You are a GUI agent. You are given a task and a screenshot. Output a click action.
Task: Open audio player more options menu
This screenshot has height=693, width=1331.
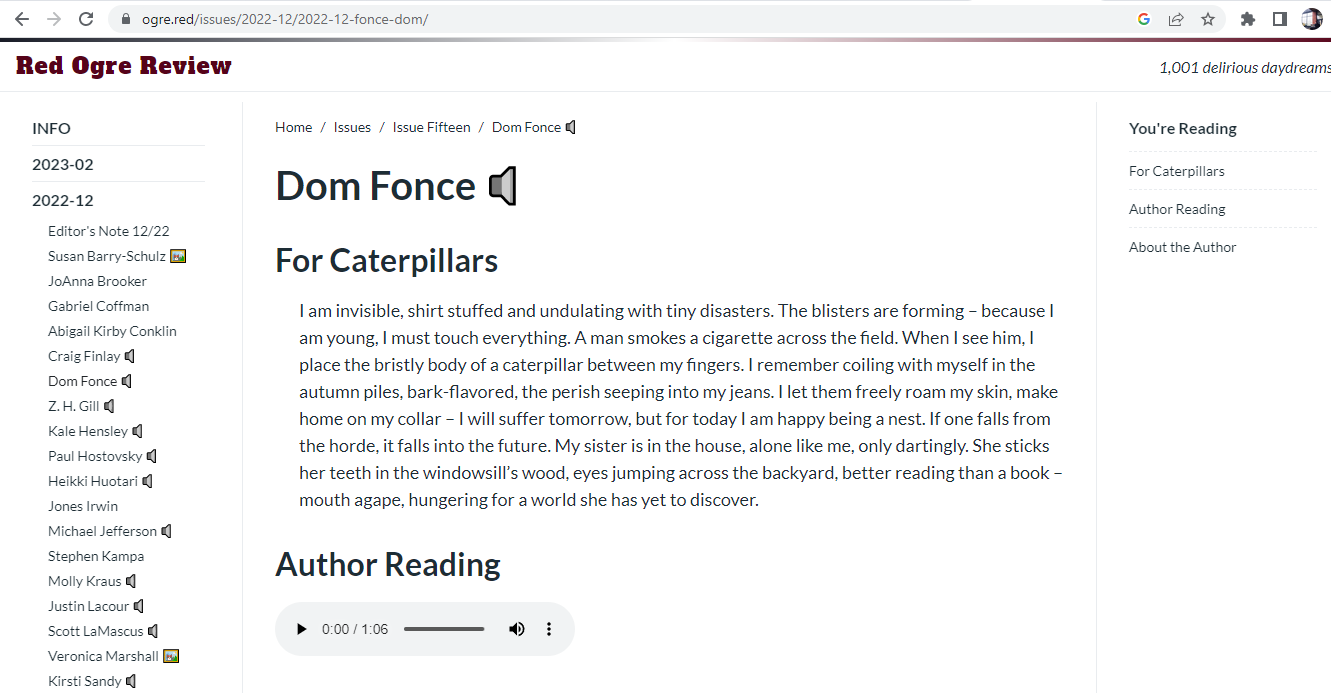pyautogui.click(x=549, y=629)
